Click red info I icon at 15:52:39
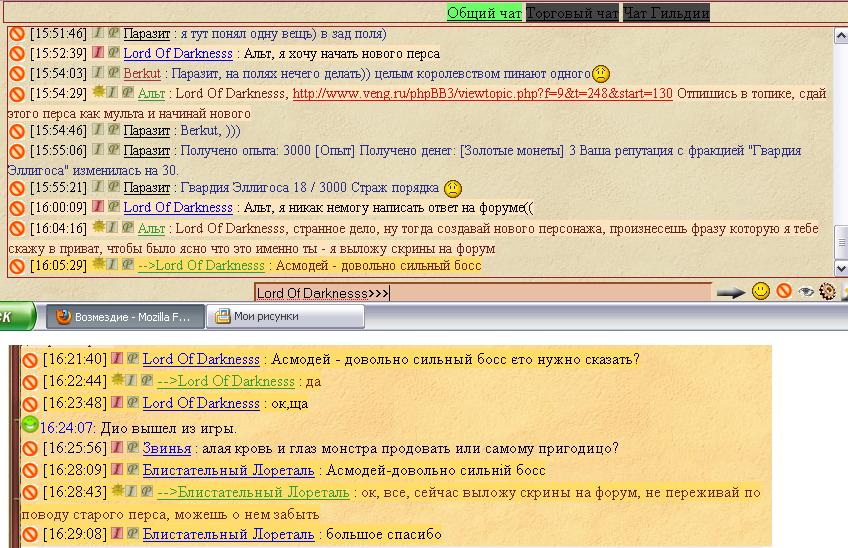 pyautogui.click(x=98, y=52)
